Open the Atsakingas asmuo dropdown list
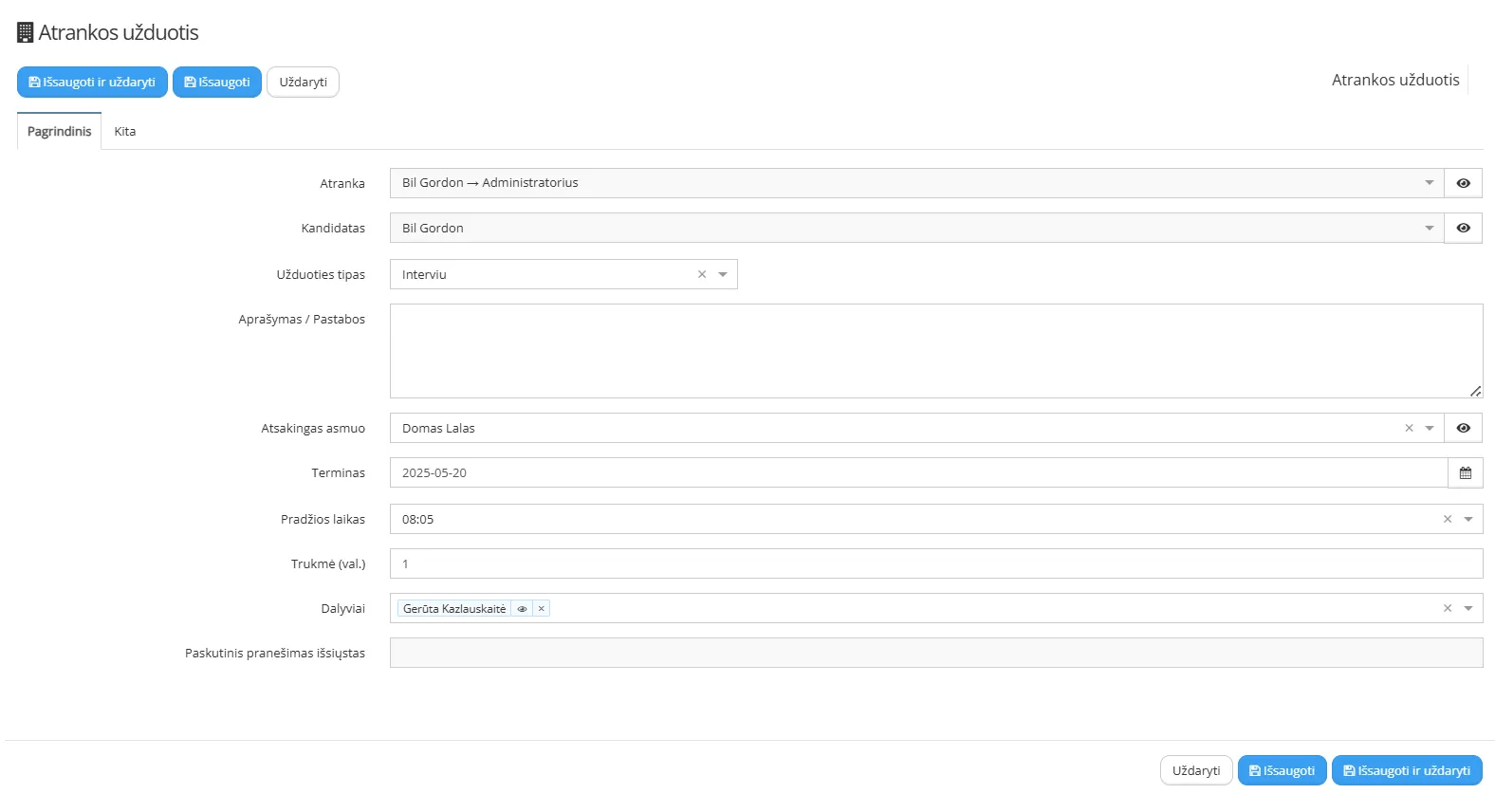This screenshot has height=812, width=1495. pos(1429,428)
